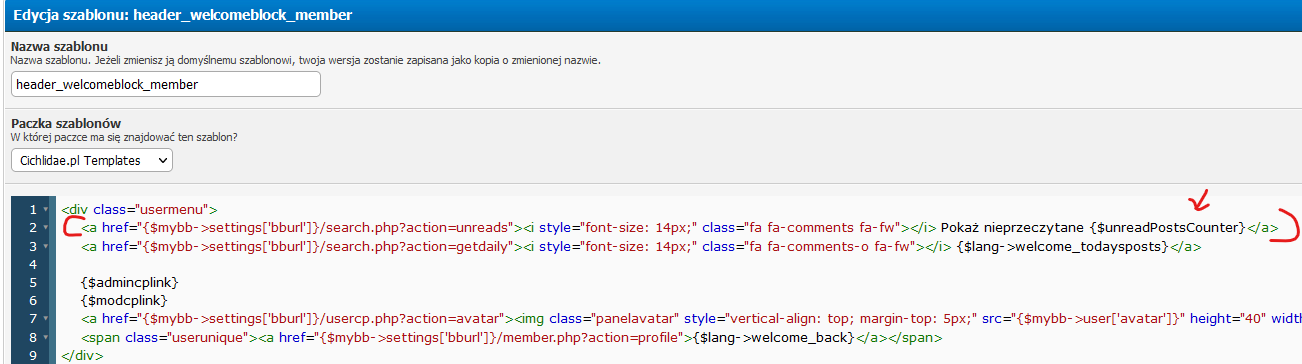Click line number 9 in the gutter
Viewport: 1302px width, 364px height.
(32, 356)
